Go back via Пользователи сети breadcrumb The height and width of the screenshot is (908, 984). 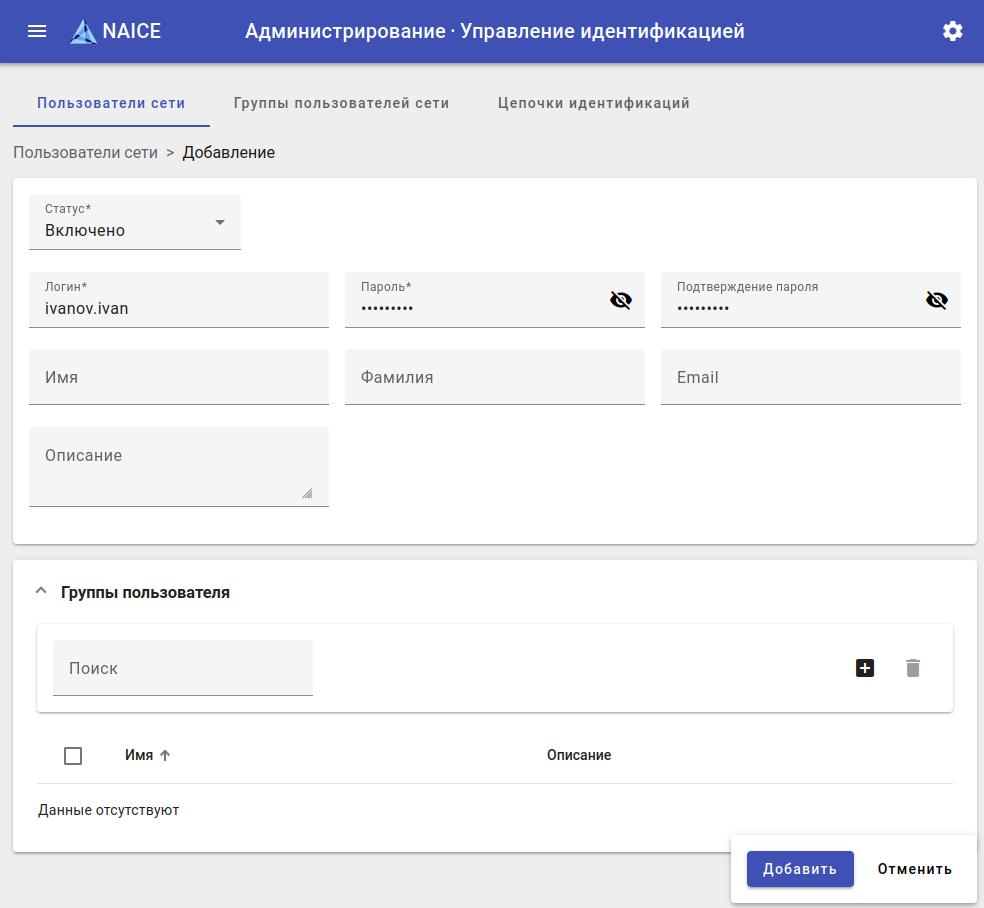(x=85, y=153)
